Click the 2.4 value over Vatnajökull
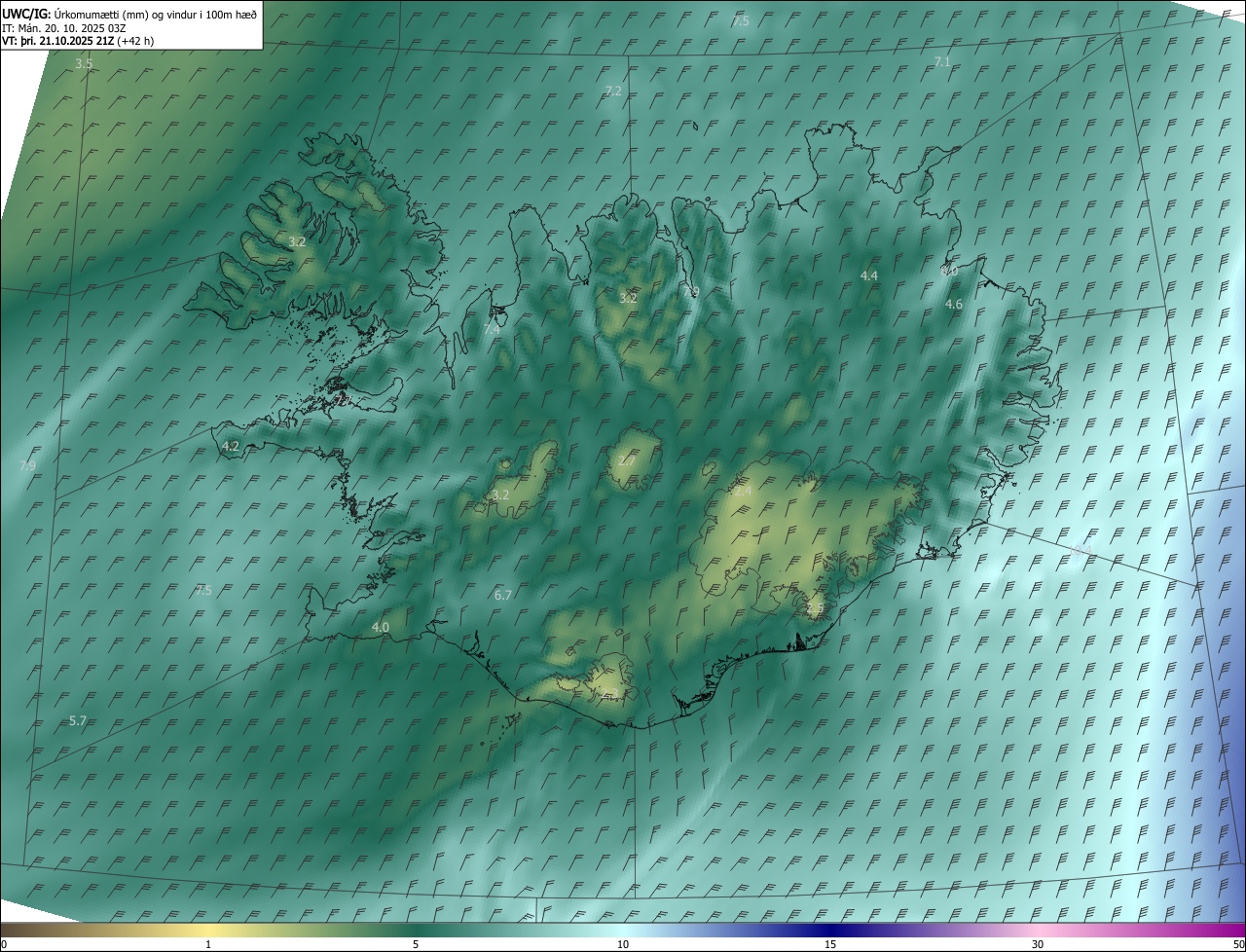The width and height of the screenshot is (1246, 952). [x=743, y=493]
